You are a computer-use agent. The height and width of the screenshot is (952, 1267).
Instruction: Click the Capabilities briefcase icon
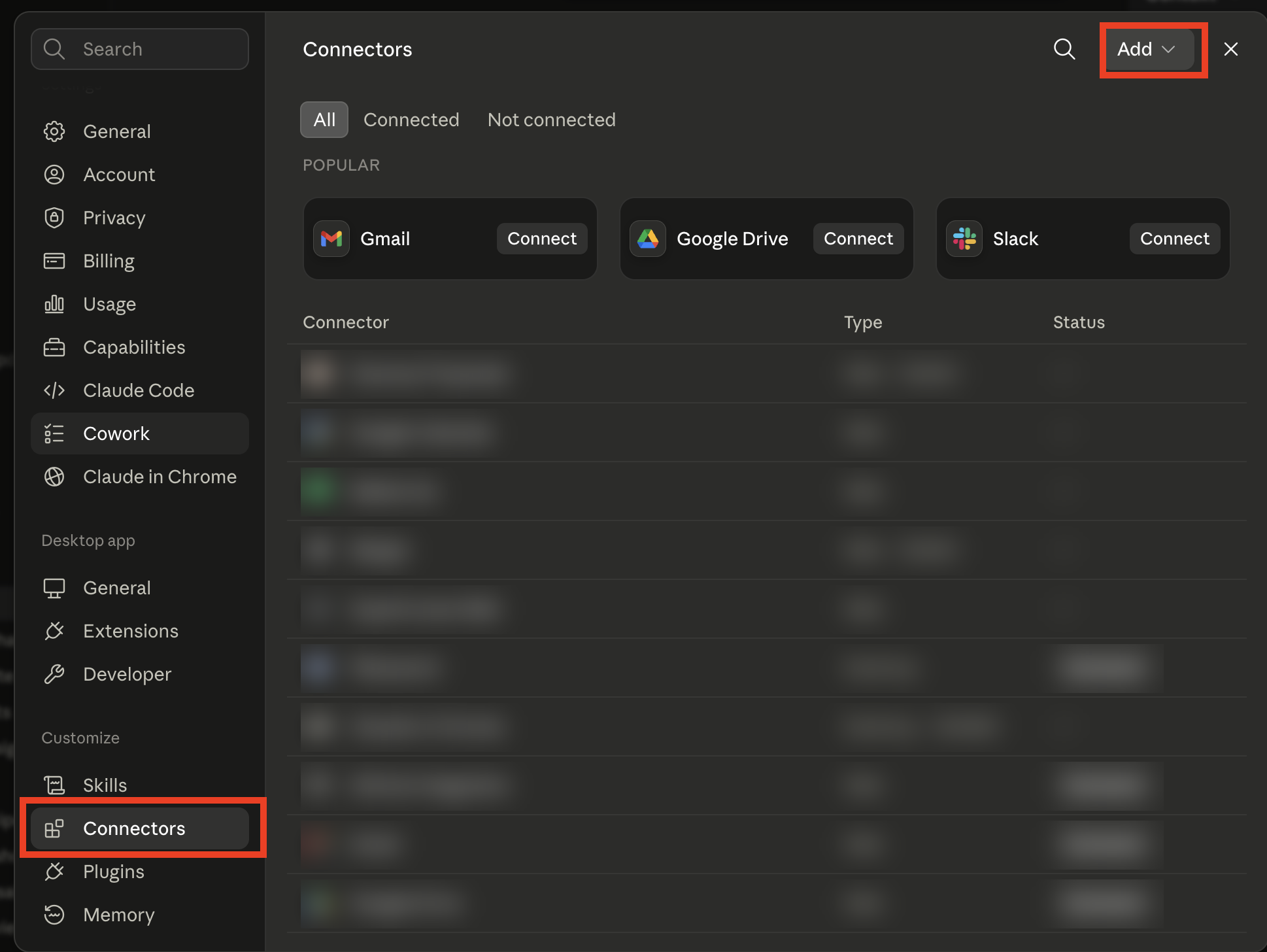(54, 347)
